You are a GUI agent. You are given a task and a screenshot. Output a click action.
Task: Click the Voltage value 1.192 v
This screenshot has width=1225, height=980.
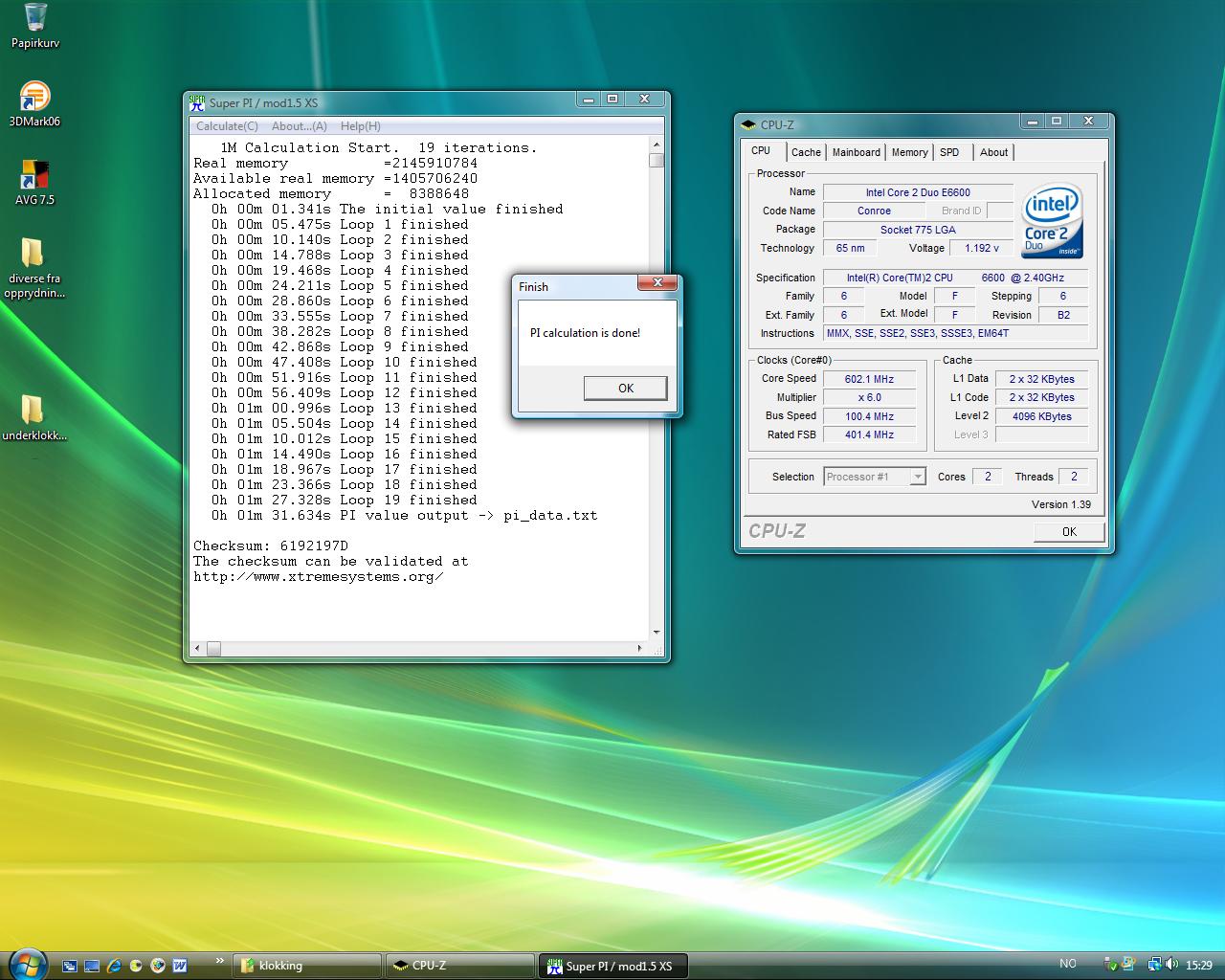(982, 248)
